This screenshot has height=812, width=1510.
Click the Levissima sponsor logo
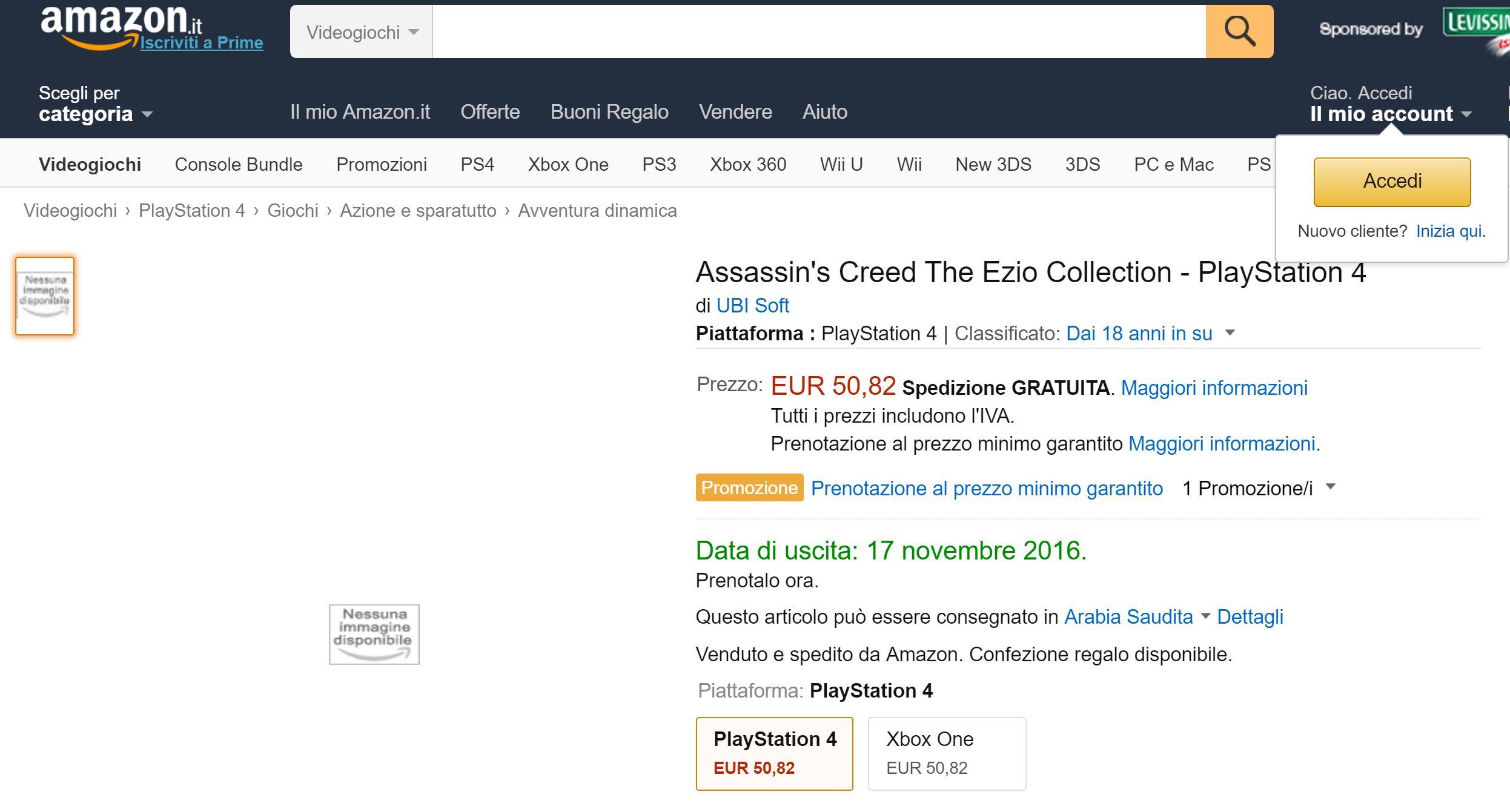click(x=1477, y=30)
